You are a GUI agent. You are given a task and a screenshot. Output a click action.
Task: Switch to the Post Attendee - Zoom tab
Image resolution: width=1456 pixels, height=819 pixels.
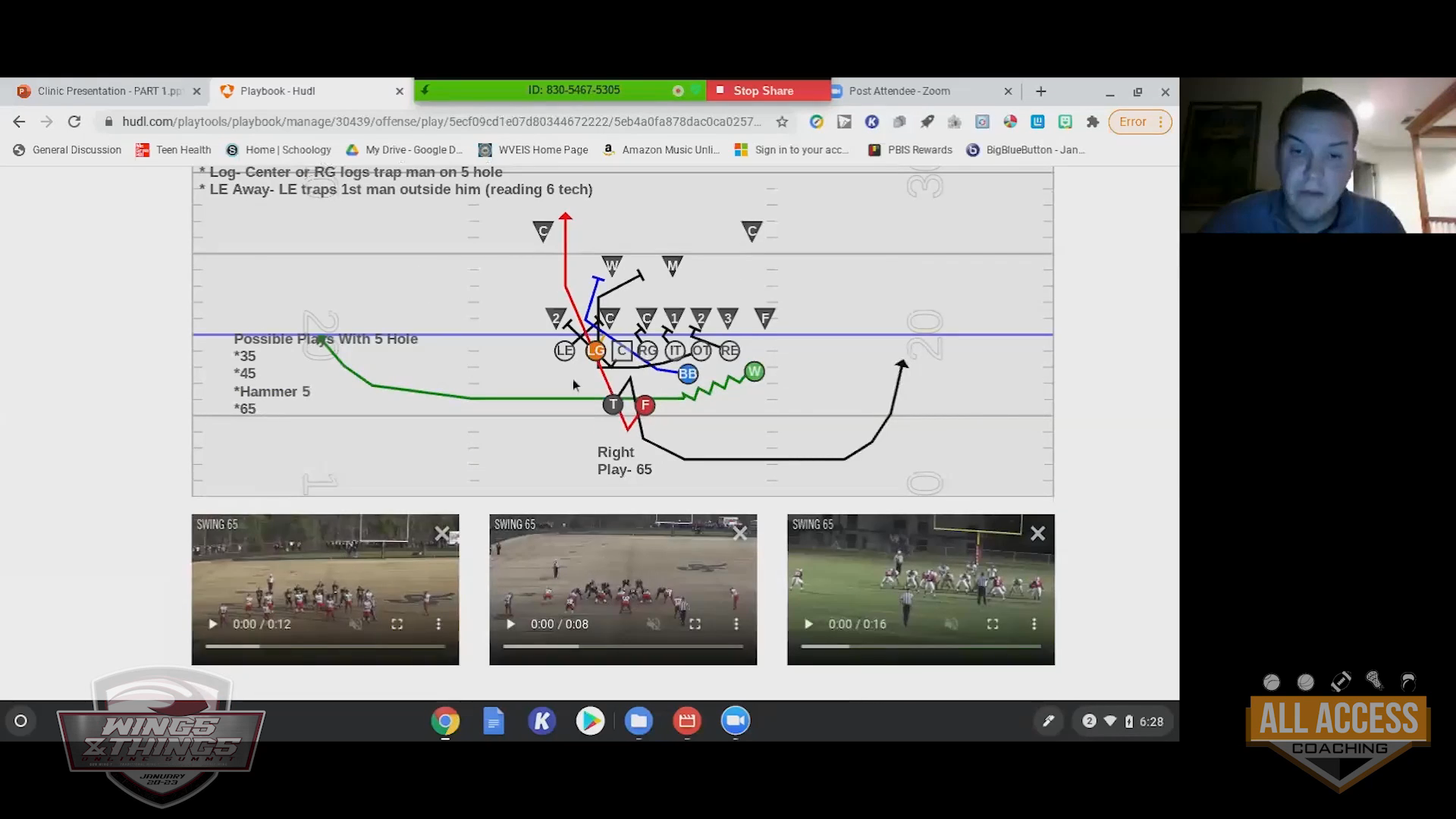[x=899, y=91]
